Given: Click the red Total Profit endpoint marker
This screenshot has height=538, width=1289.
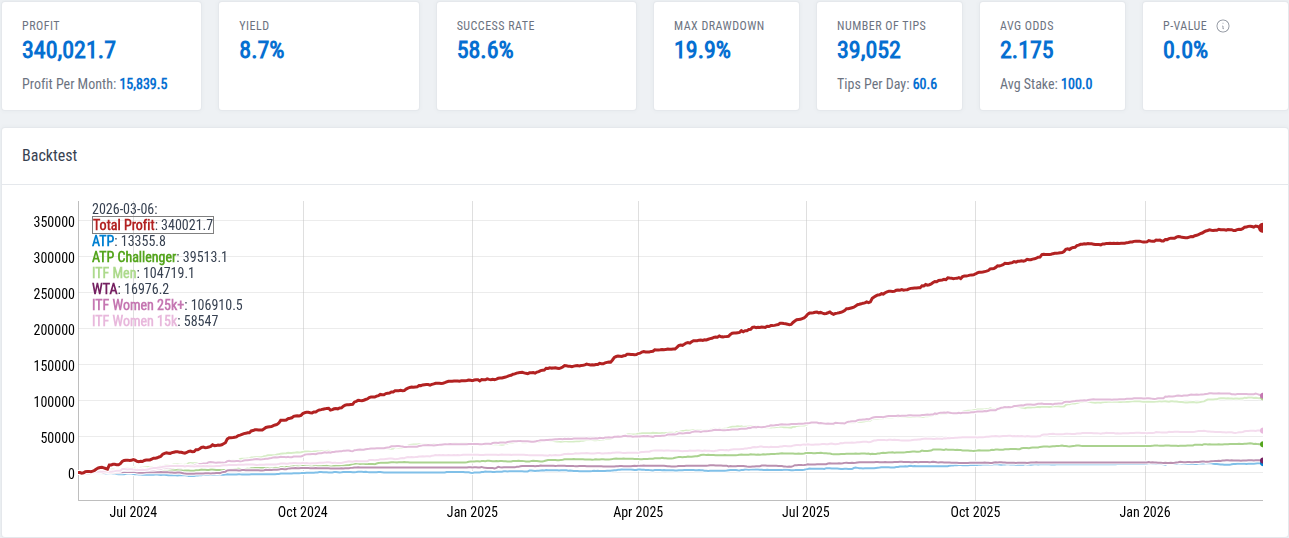Looking at the screenshot, I should click(1262, 228).
